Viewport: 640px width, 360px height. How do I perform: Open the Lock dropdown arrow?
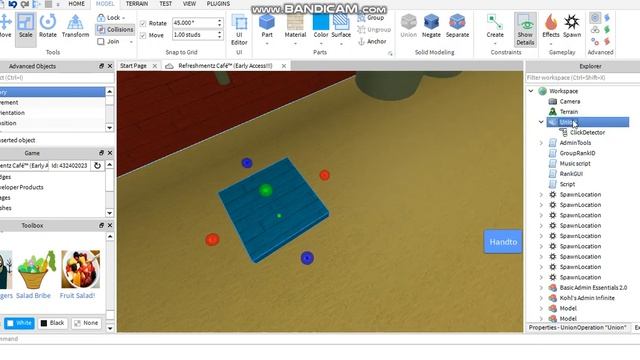[124, 18]
